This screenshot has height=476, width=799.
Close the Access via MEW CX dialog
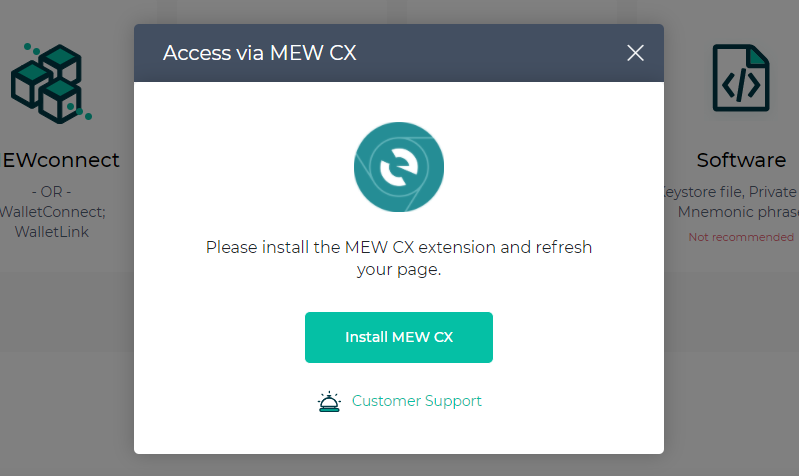[x=635, y=53]
